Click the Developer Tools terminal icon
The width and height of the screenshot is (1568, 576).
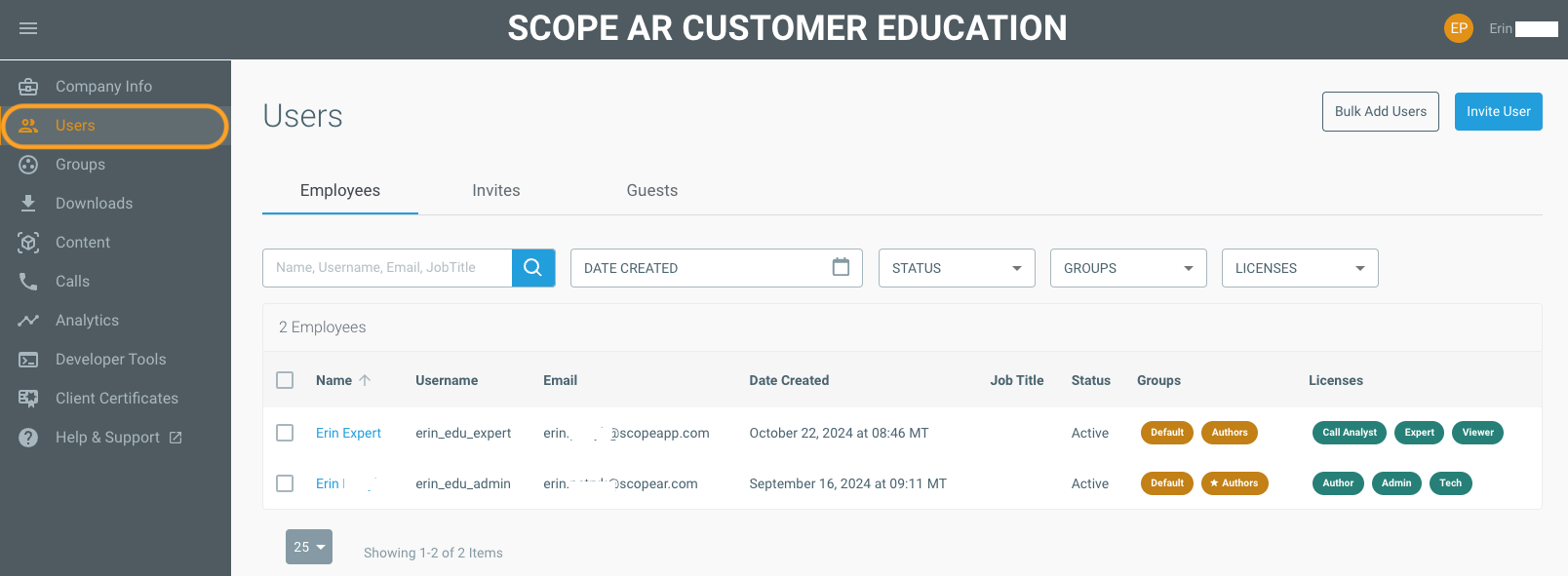pyautogui.click(x=28, y=360)
